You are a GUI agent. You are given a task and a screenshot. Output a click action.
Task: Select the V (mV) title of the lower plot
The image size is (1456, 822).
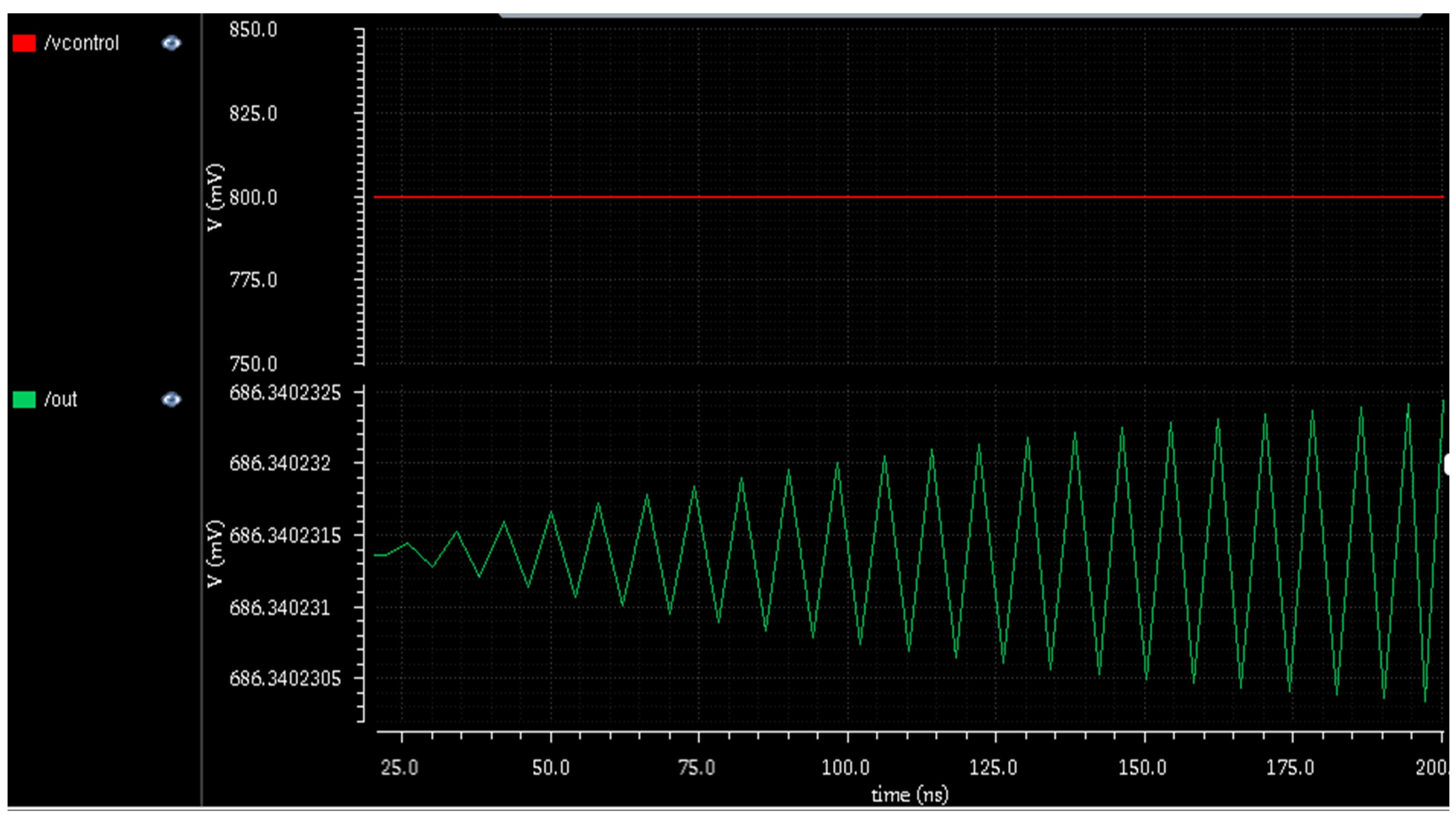215,554
